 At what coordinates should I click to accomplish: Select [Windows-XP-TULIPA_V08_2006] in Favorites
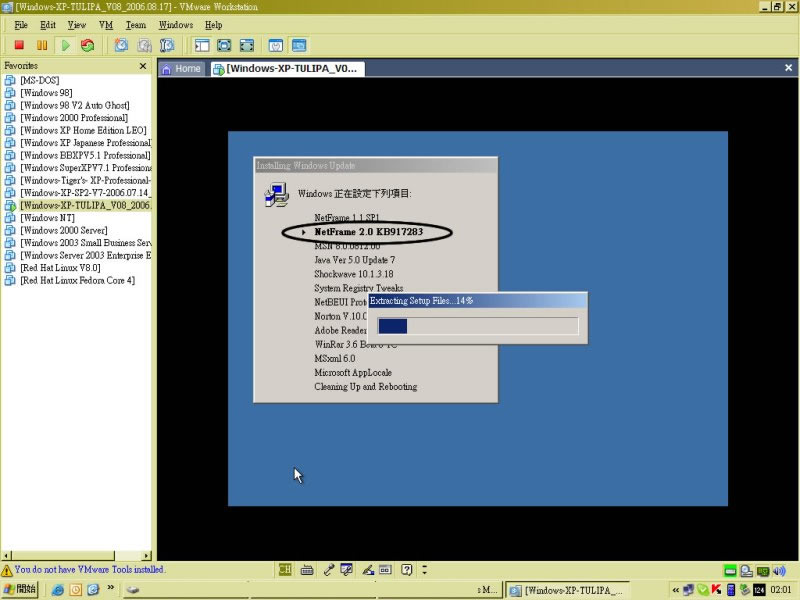(x=78, y=205)
